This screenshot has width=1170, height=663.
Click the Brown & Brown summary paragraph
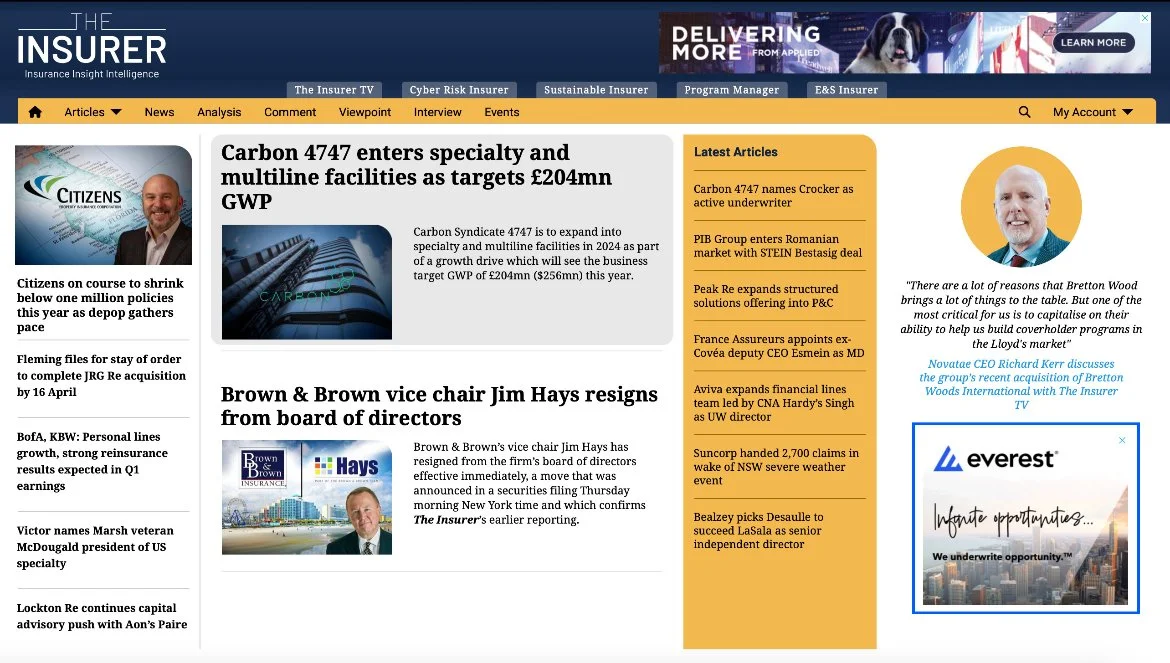[530, 483]
